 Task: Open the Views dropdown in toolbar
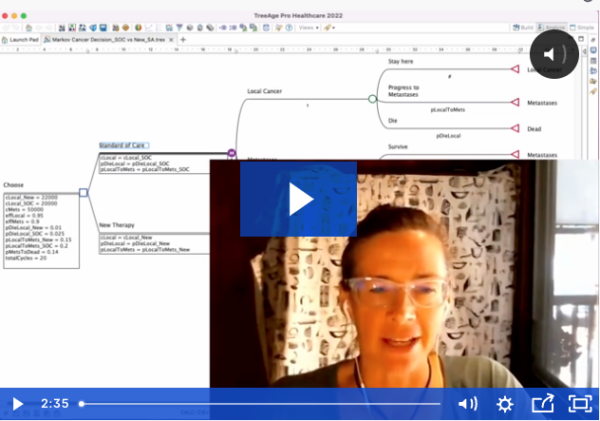click(x=308, y=27)
